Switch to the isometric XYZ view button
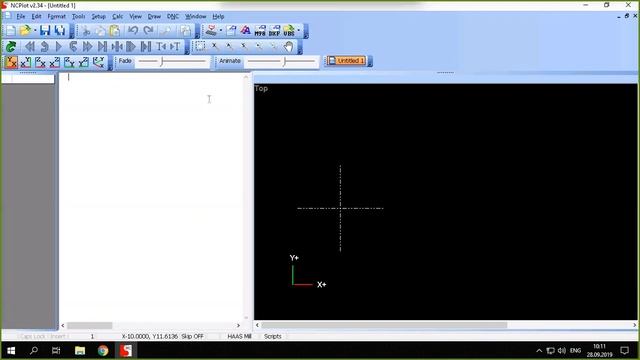 point(98,62)
